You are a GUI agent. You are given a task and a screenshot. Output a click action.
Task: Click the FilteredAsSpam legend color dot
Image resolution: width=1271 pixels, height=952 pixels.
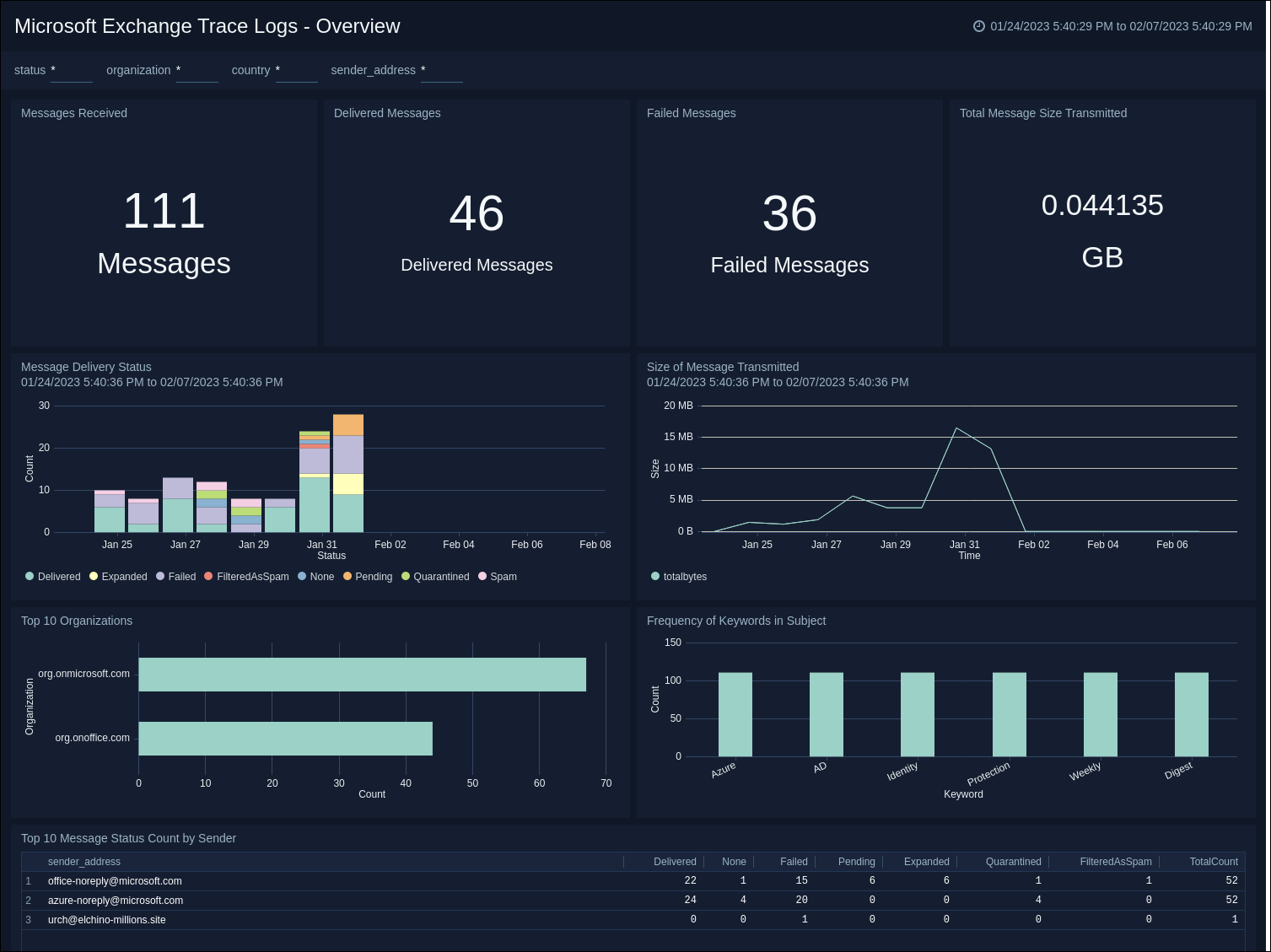[x=207, y=576]
